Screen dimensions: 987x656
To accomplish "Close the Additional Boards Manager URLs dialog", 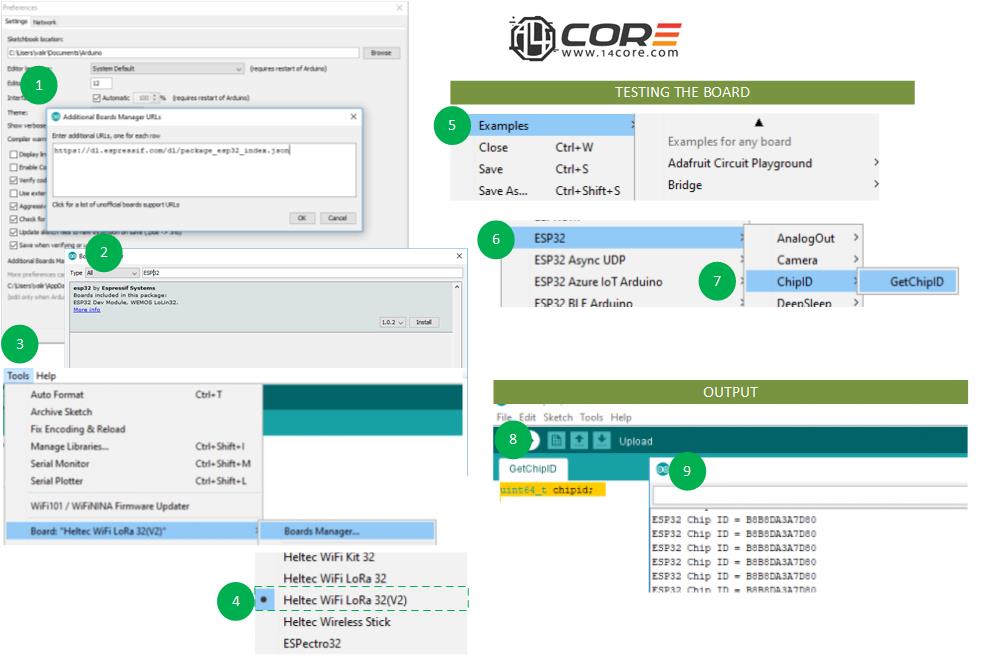I will (353, 116).
